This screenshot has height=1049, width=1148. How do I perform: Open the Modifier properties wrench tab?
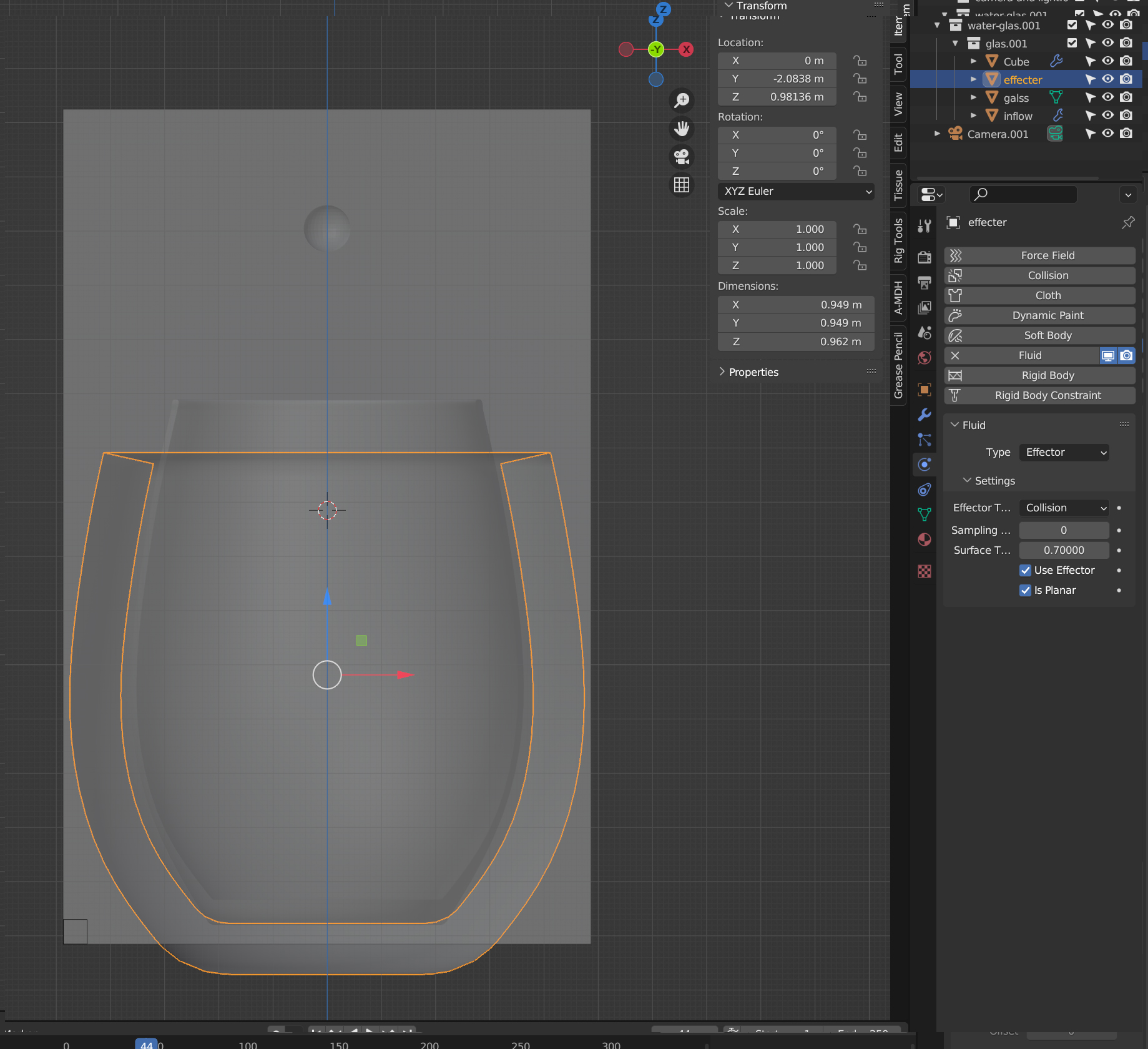(x=925, y=415)
